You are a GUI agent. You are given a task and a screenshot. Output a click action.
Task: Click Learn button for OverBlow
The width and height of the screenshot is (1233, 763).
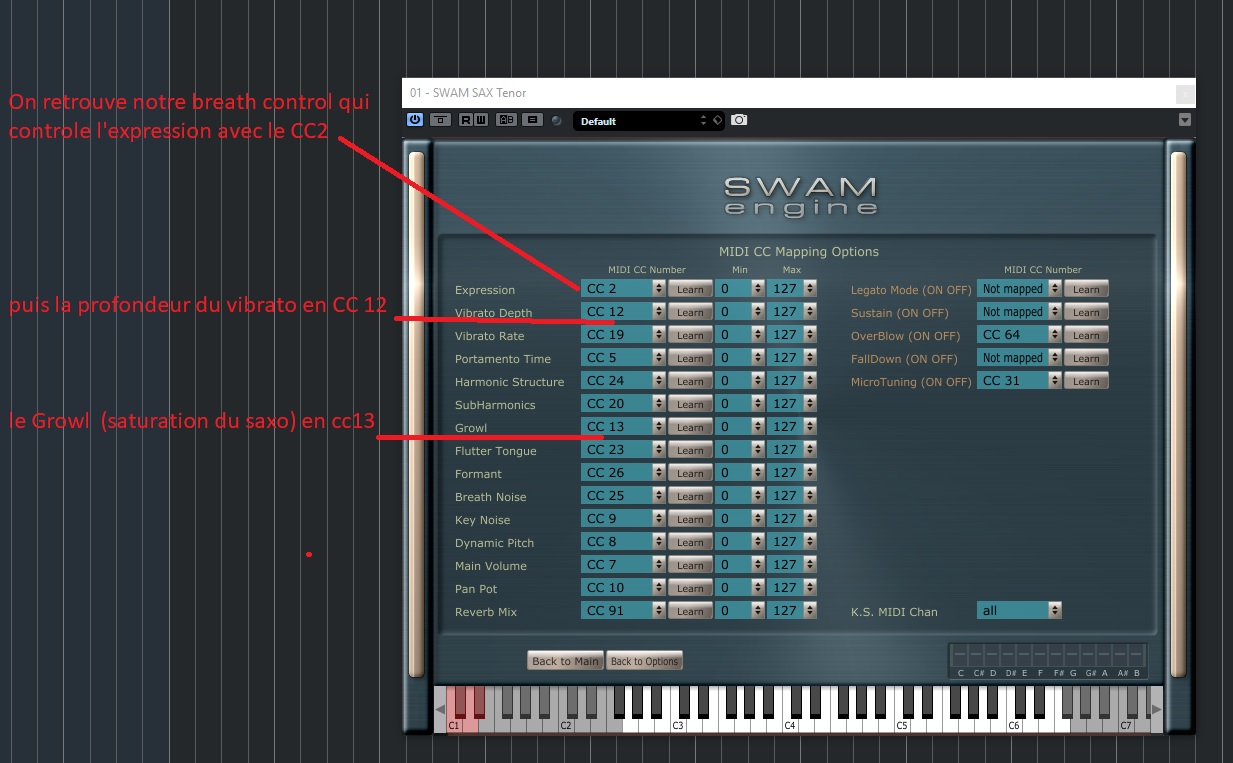(x=1086, y=336)
